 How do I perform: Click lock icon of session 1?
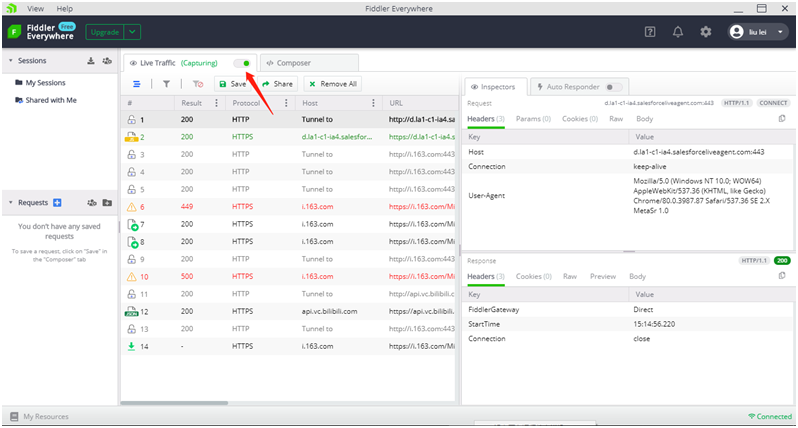pos(131,120)
